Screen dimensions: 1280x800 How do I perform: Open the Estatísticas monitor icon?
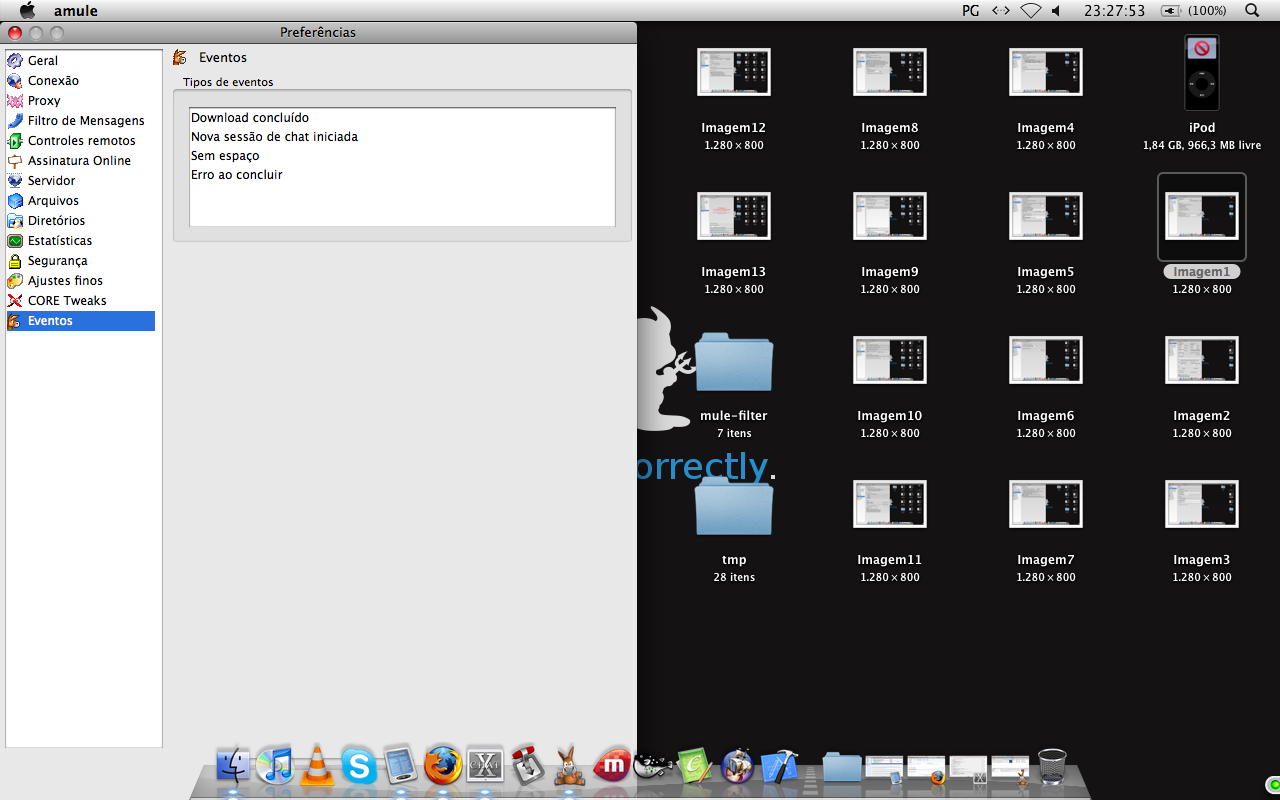(15, 241)
